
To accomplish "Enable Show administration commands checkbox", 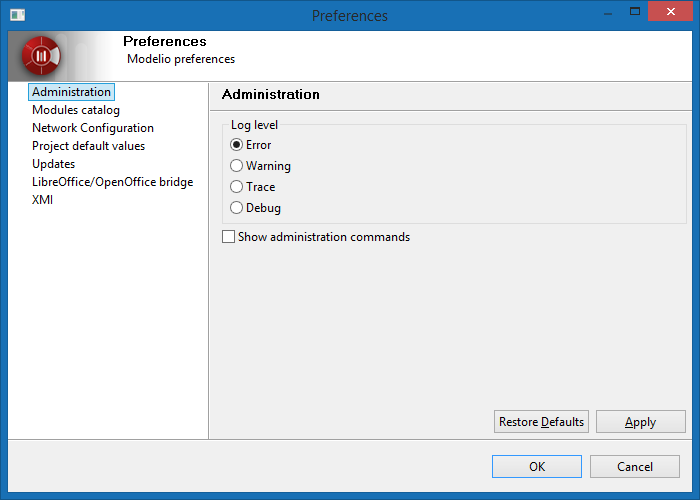I will coord(229,237).
